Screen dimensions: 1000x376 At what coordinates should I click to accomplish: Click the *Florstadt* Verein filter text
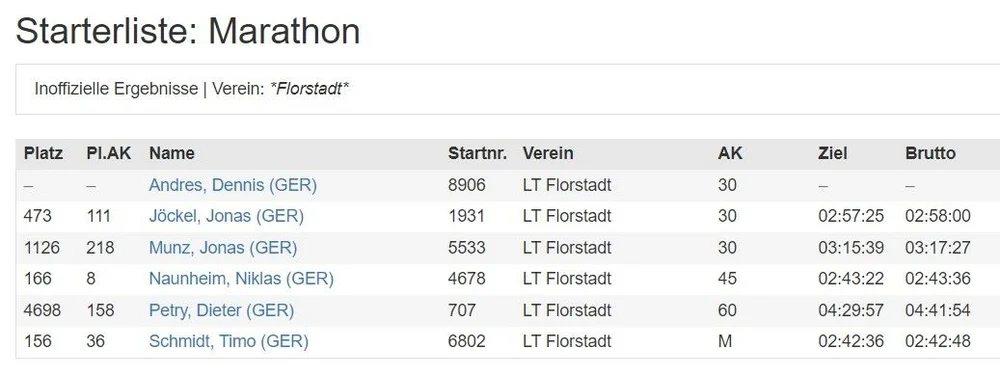click(309, 89)
